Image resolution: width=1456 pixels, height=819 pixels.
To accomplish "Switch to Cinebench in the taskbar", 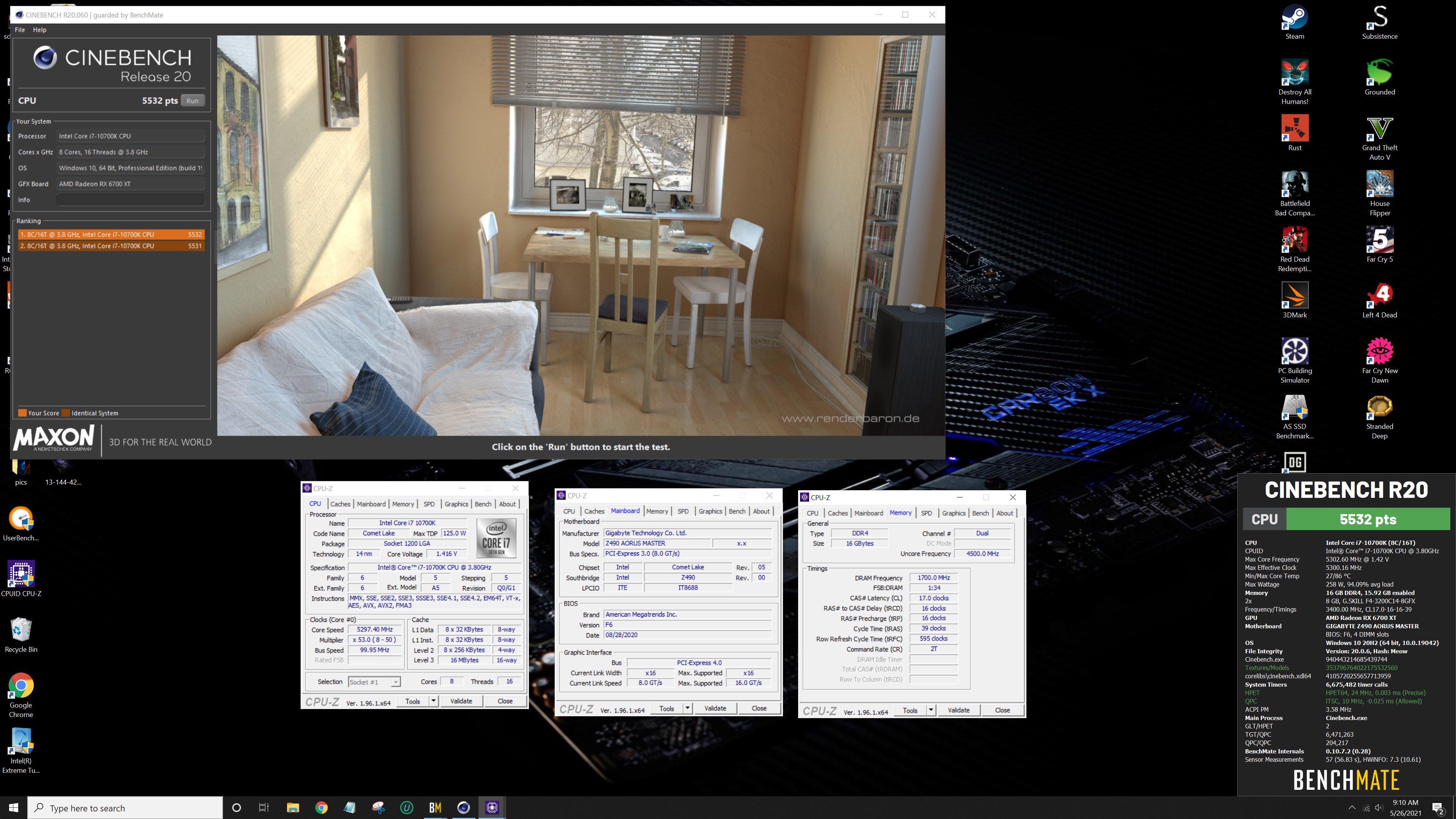I will 463,808.
